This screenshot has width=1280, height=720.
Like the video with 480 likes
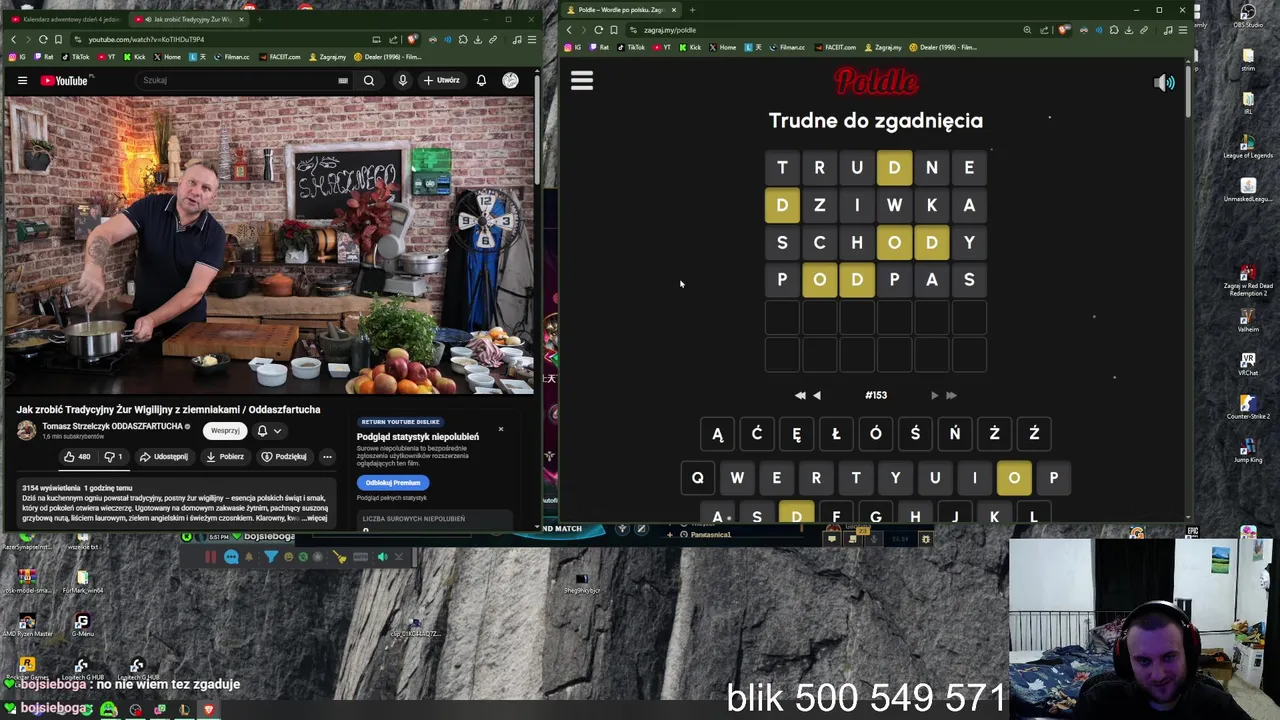pyautogui.click(x=77, y=457)
